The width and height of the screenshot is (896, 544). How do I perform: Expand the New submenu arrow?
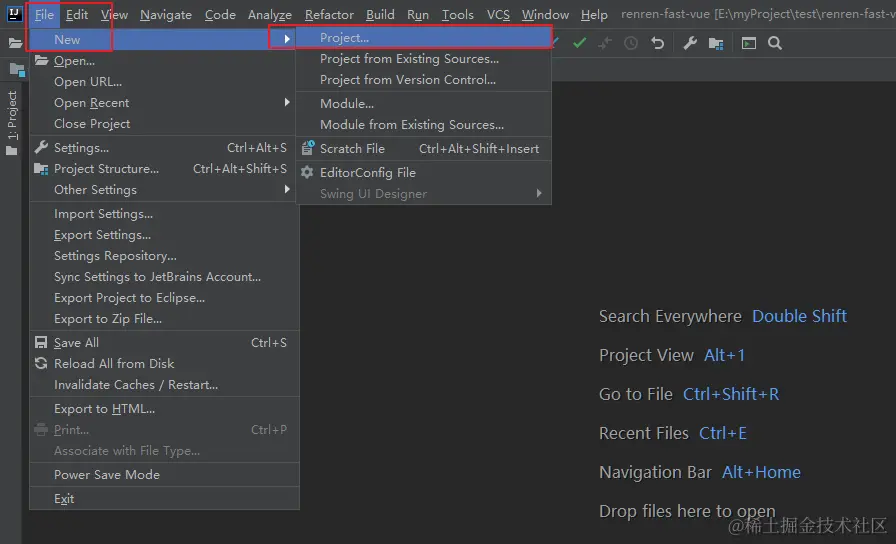click(x=287, y=39)
